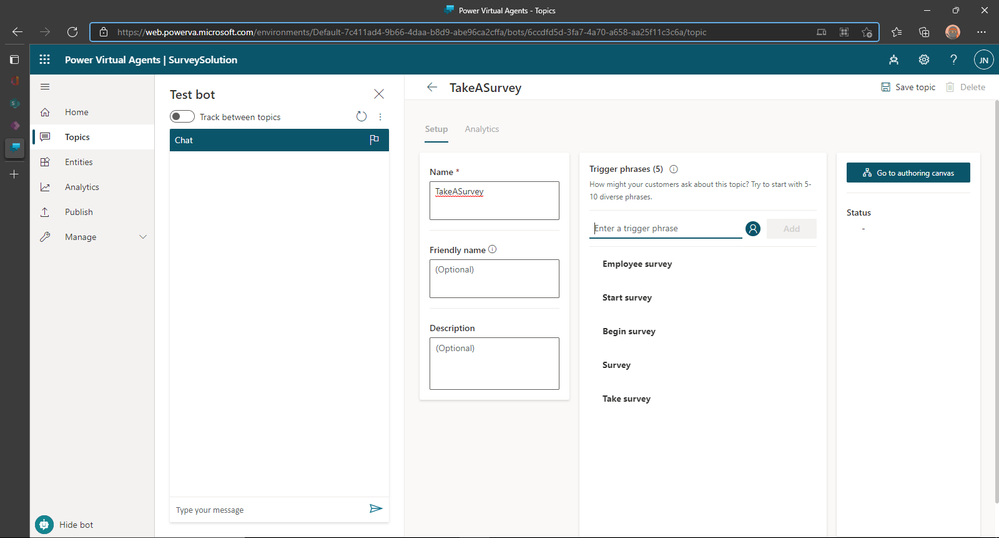The width and height of the screenshot is (999, 538).
Task: Open browser Settings and more menu
Action: click(x=981, y=32)
